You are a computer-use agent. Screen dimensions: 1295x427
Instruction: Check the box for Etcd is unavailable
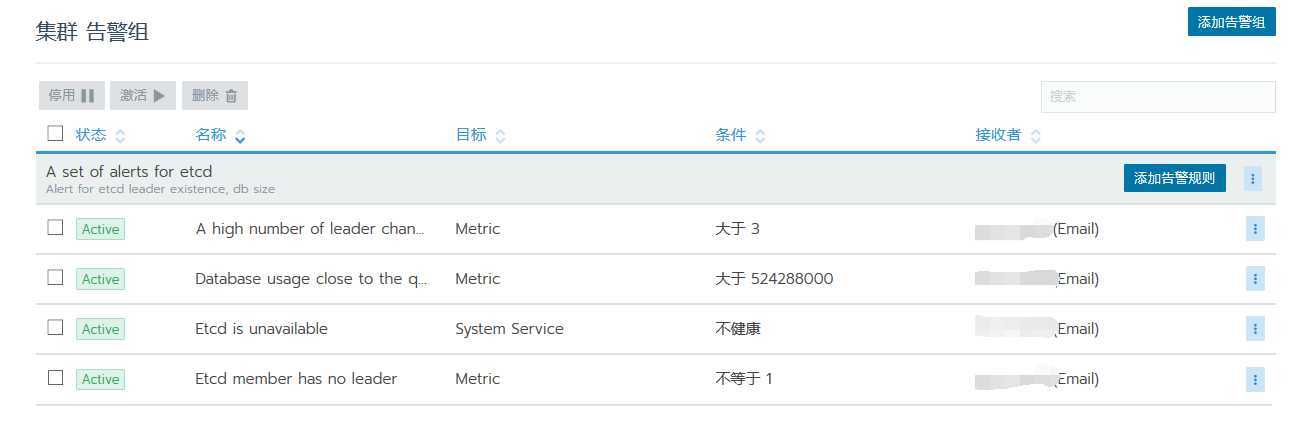click(55, 327)
